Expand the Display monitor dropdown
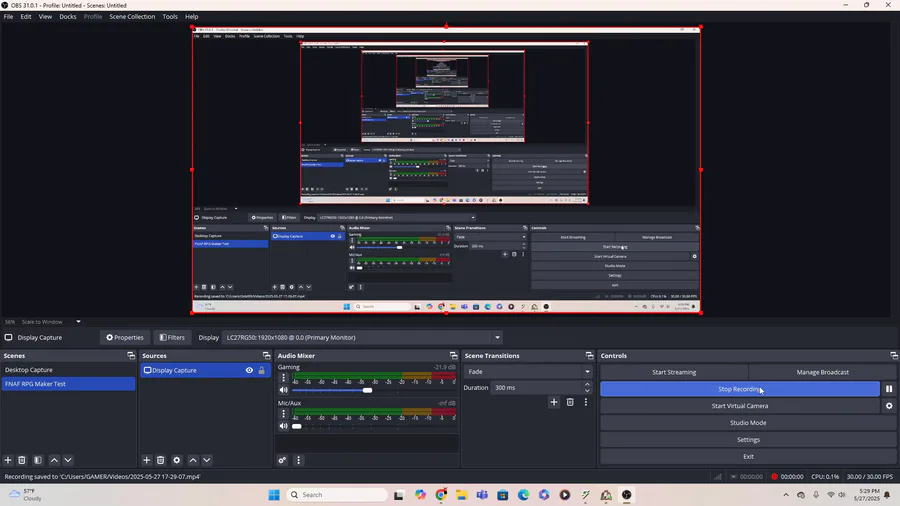900x506 pixels. pyautogui.click(x=497, y=337)
